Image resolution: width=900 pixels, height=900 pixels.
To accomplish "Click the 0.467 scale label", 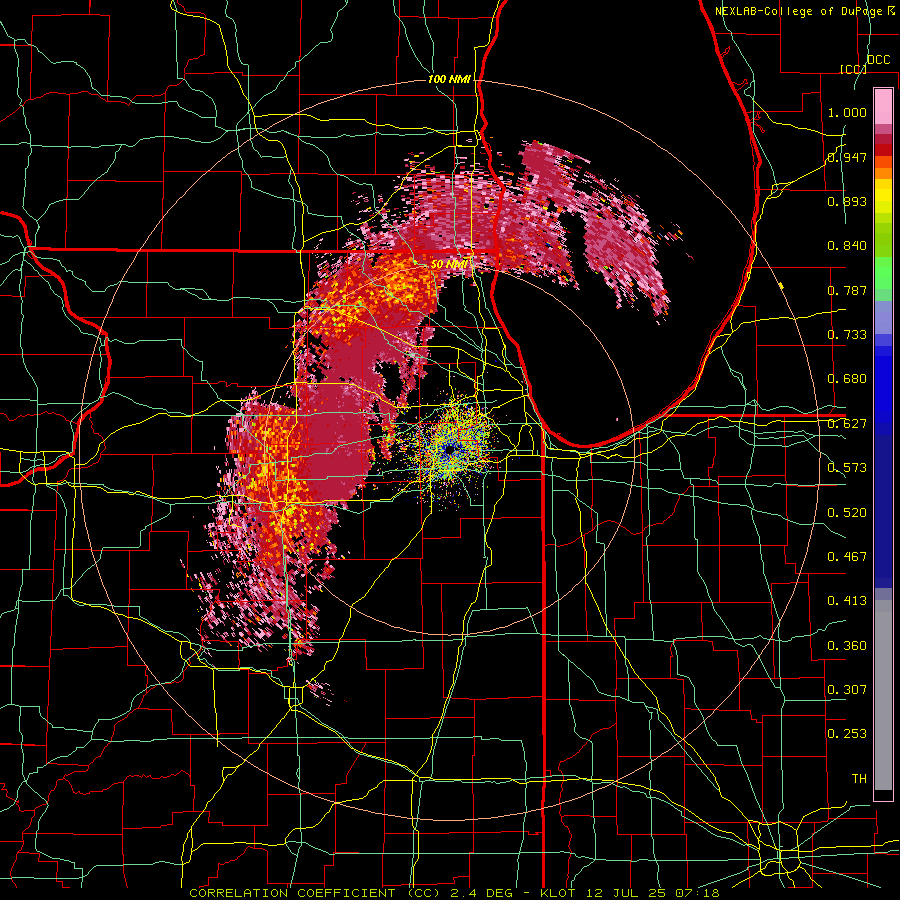I will (x=847, y=557).
